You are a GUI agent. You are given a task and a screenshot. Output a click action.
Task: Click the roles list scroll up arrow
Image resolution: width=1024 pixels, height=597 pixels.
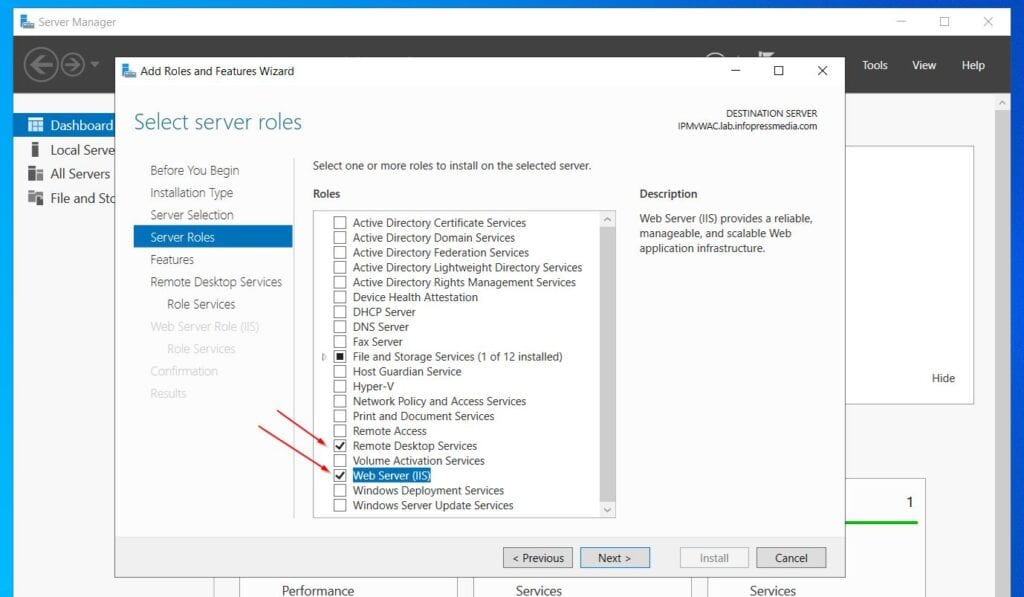(607, 219)
